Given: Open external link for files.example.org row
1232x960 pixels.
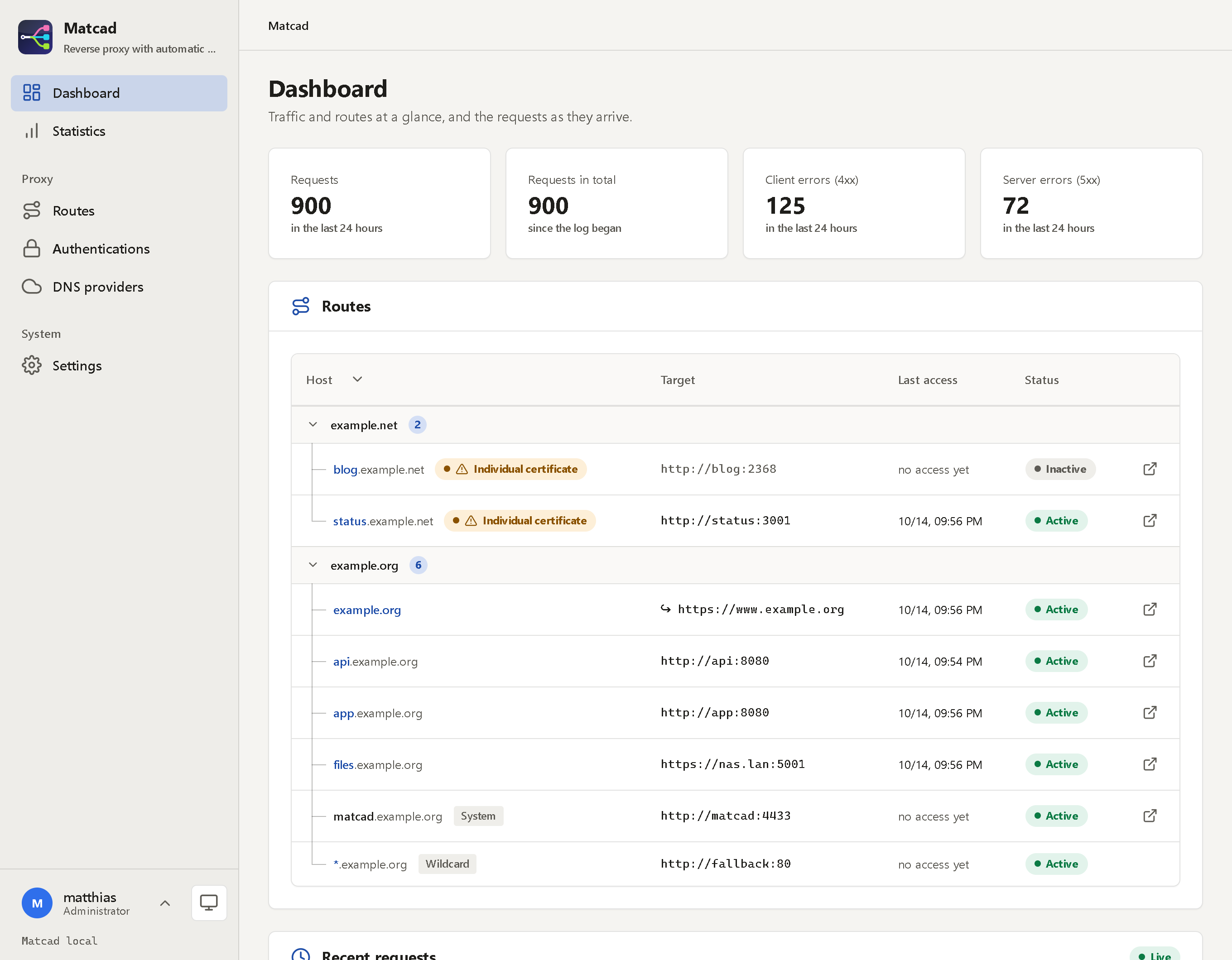Looking at the screenshot, I should pos(1150,764).
